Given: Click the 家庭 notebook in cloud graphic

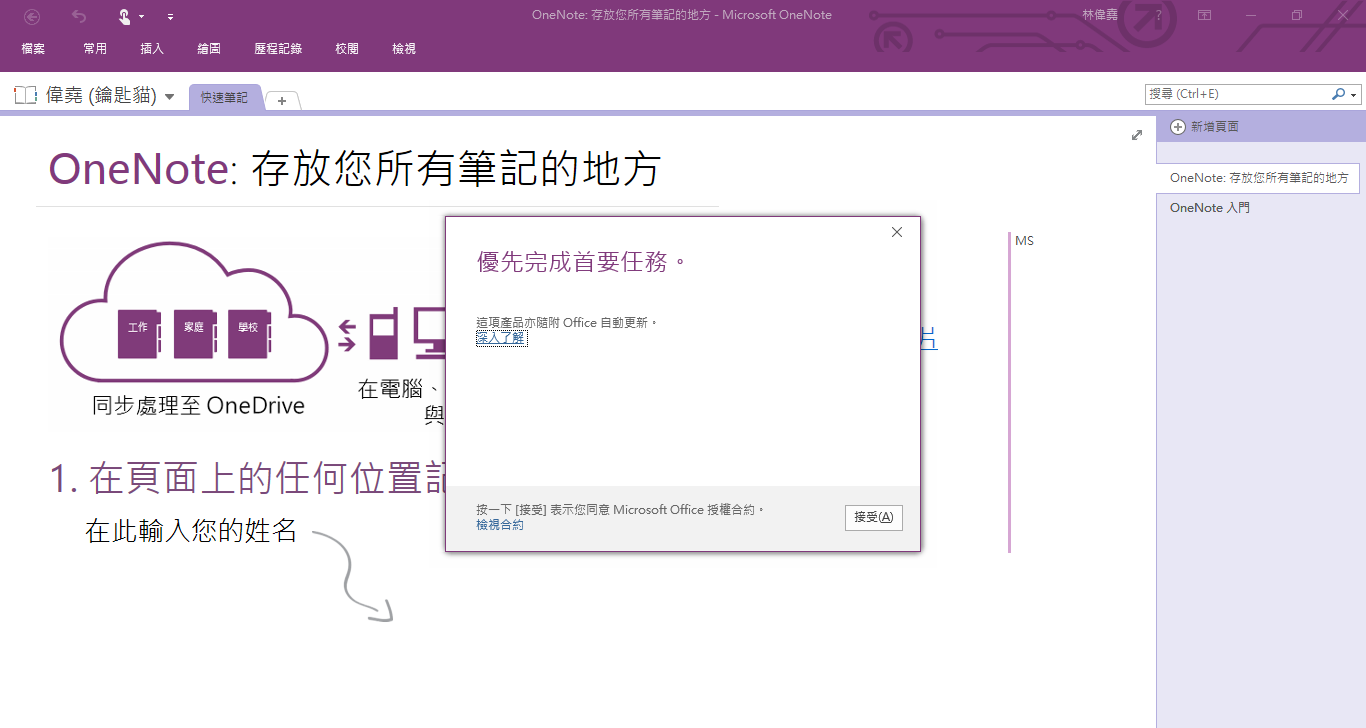Looking at the screenshot, I should click(193, 333).
